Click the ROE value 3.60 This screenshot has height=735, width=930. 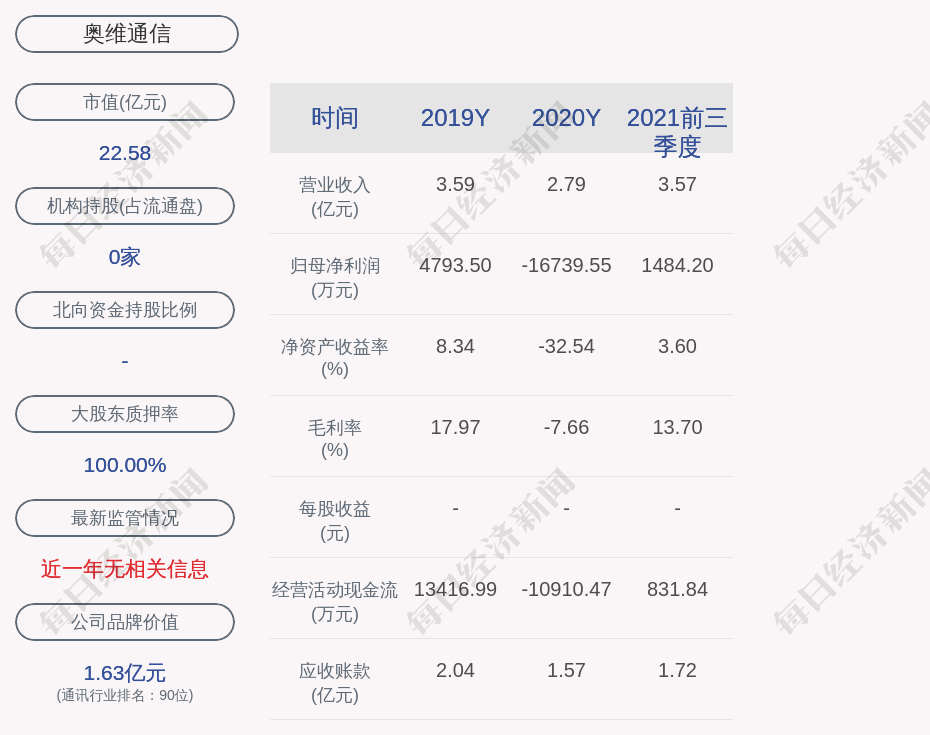[677, 346]
